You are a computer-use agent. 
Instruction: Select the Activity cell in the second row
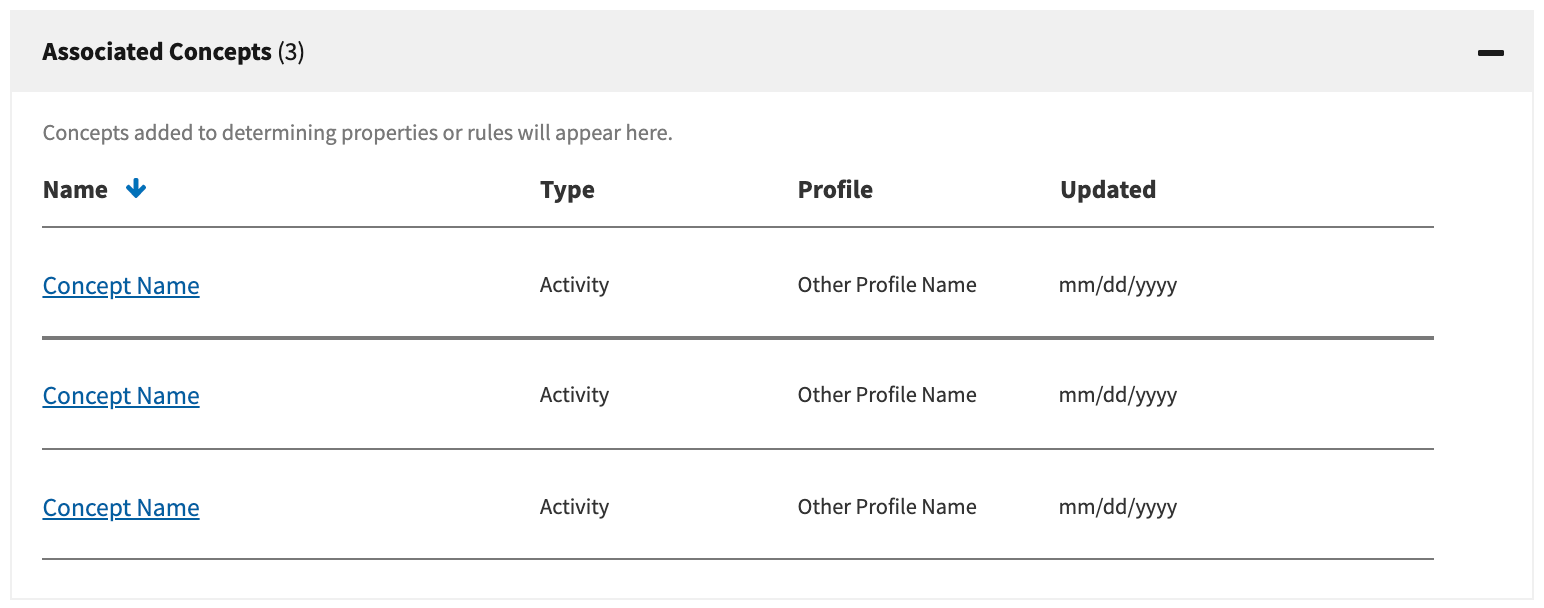(x=574, y=395)
